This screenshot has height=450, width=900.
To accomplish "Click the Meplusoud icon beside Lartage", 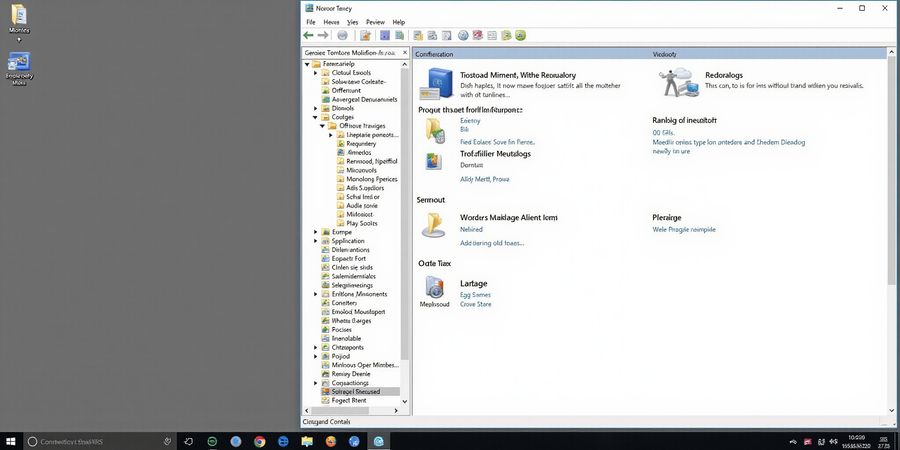I will [435, 287].
